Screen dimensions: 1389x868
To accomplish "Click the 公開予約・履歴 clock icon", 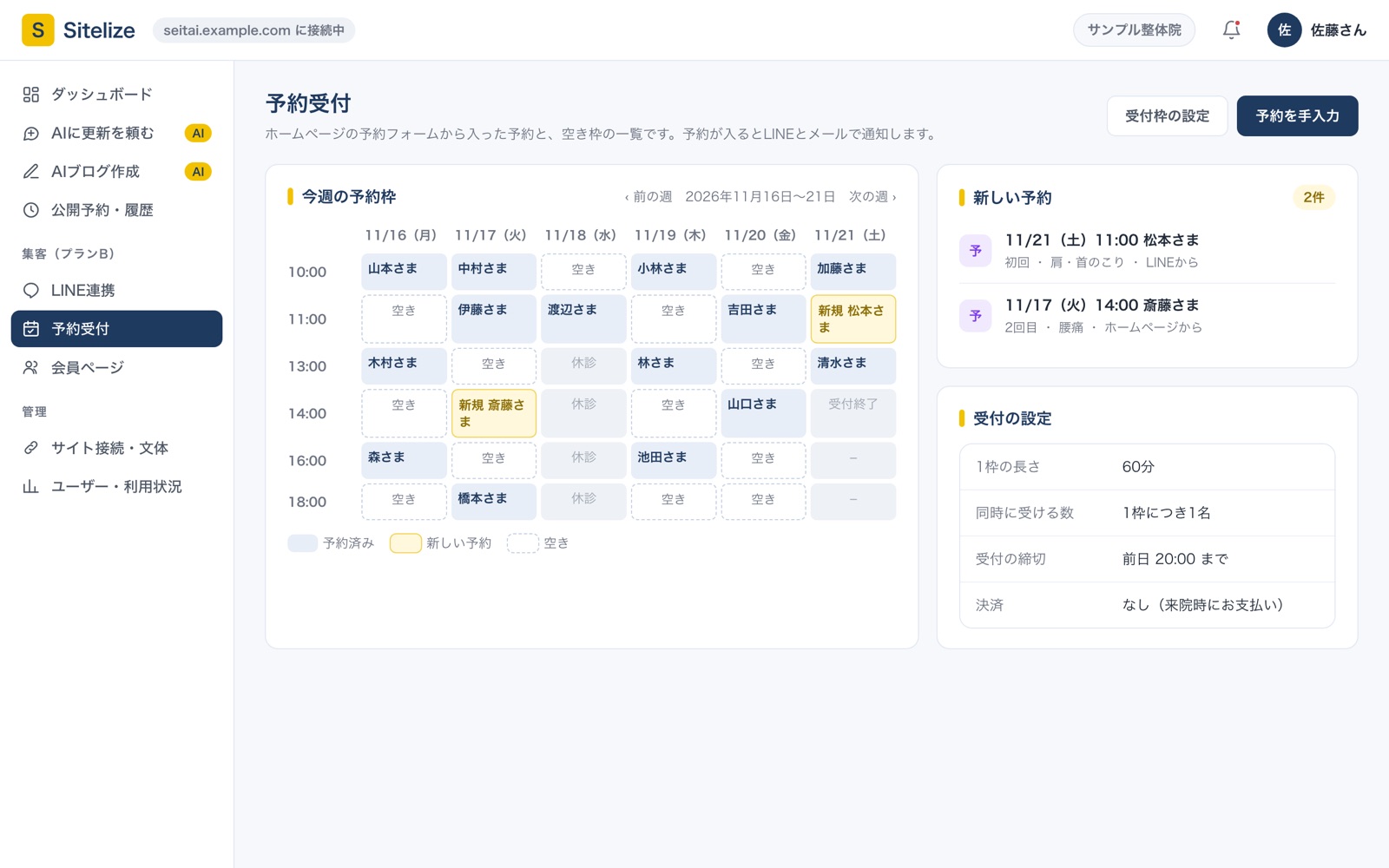I will click(x=31, y=210).
